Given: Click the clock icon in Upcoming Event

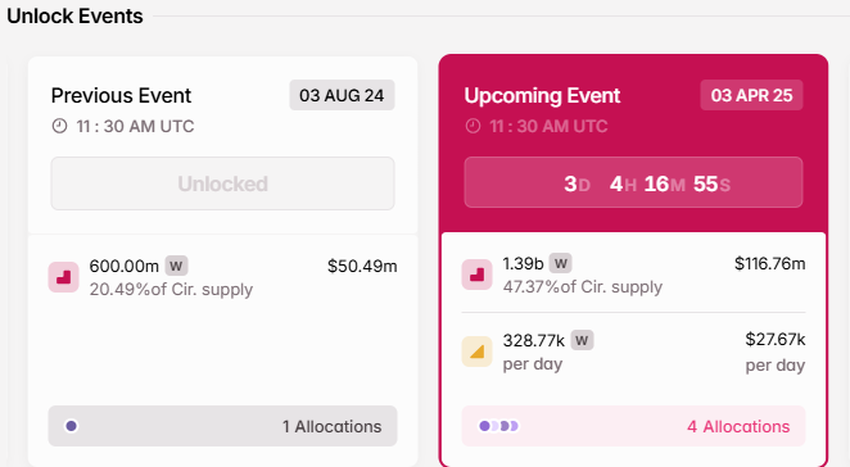Looking at the screenshot, I should 473,127.
